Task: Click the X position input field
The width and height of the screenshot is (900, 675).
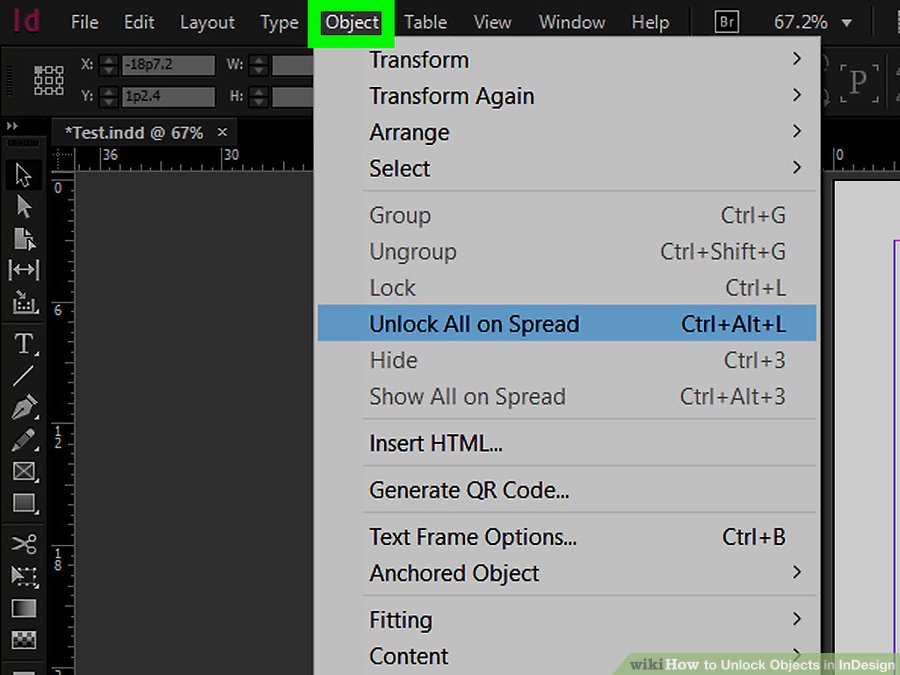Action: point(168,65)
